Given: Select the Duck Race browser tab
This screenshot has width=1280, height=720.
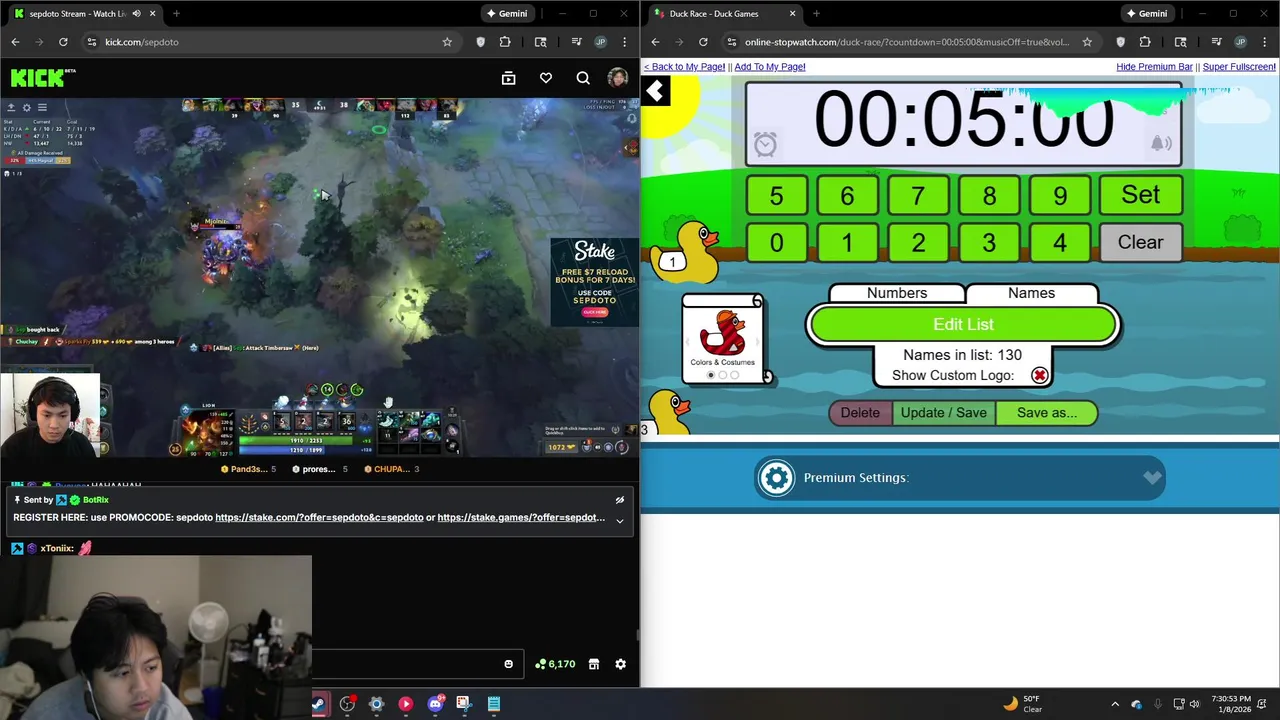Looking at the screenshot, I should tap(725, 14).
